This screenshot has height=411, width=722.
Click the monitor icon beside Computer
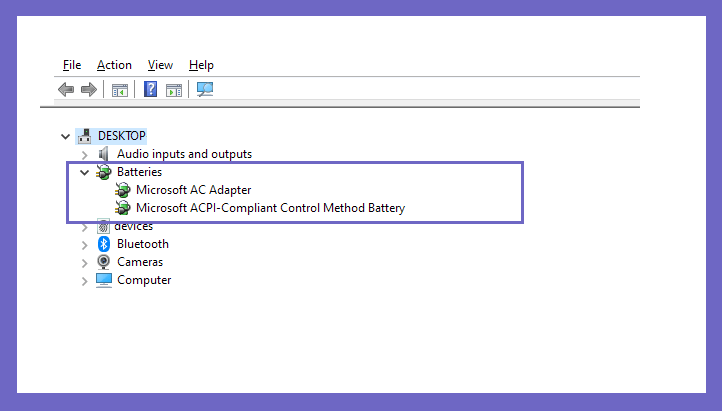tap(104, 280)
